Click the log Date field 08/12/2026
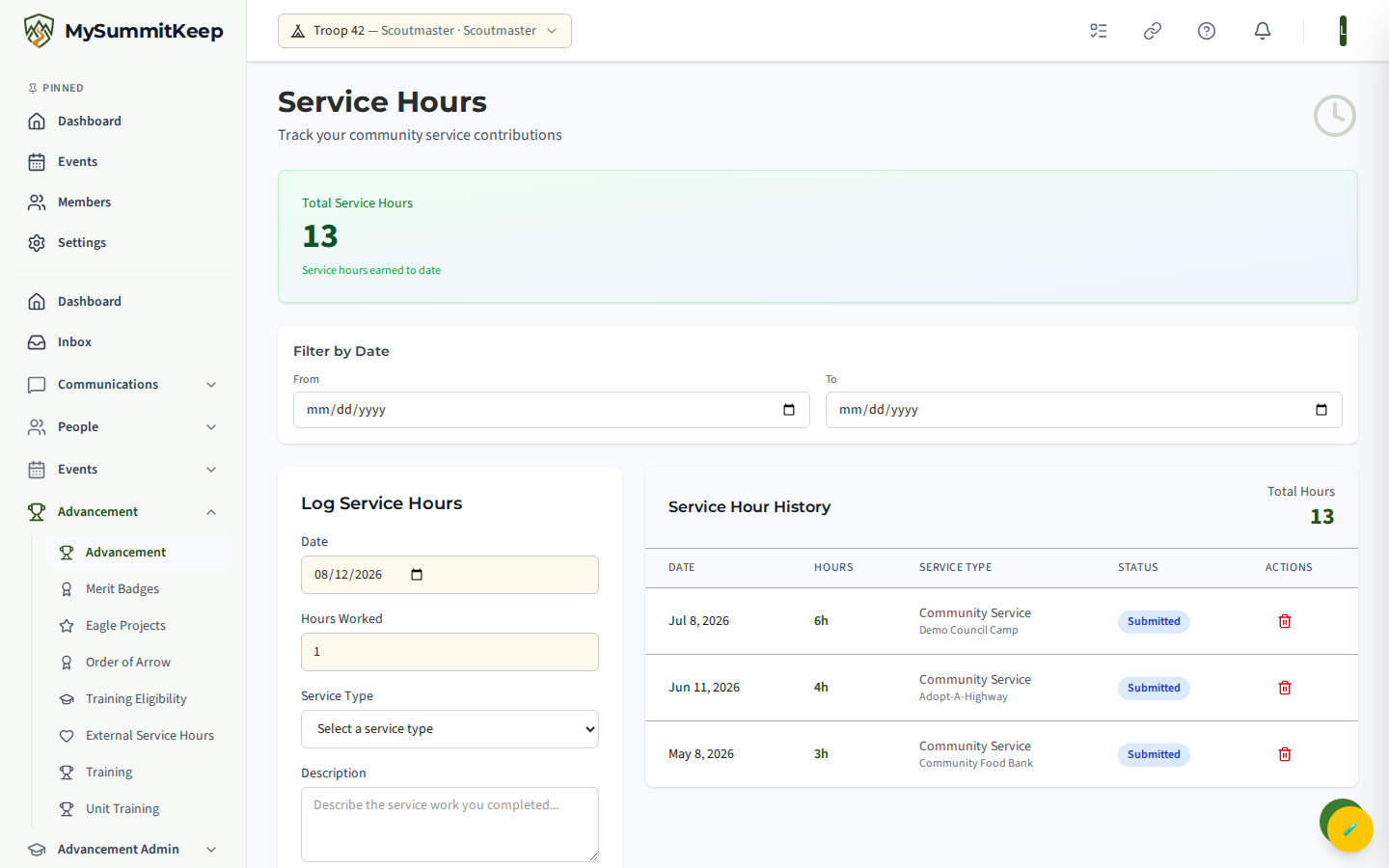This screenshot has width=1389, height=868. [449, 575]
